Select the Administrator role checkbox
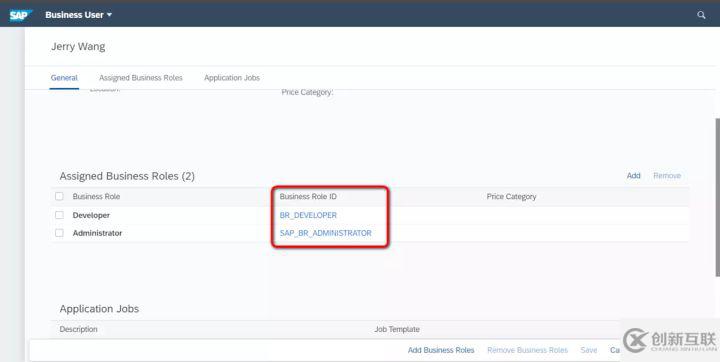 click(59, 233)
